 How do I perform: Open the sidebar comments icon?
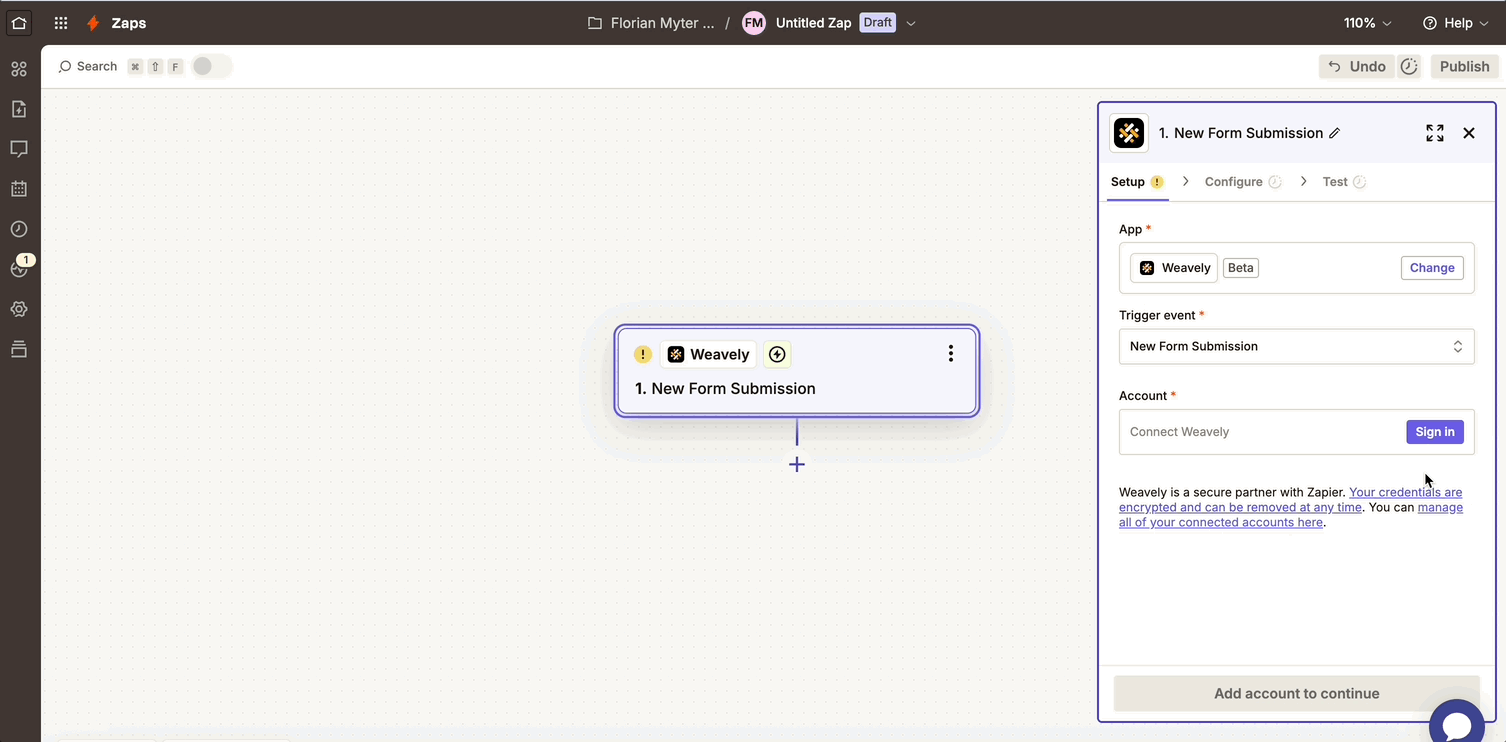19,149
